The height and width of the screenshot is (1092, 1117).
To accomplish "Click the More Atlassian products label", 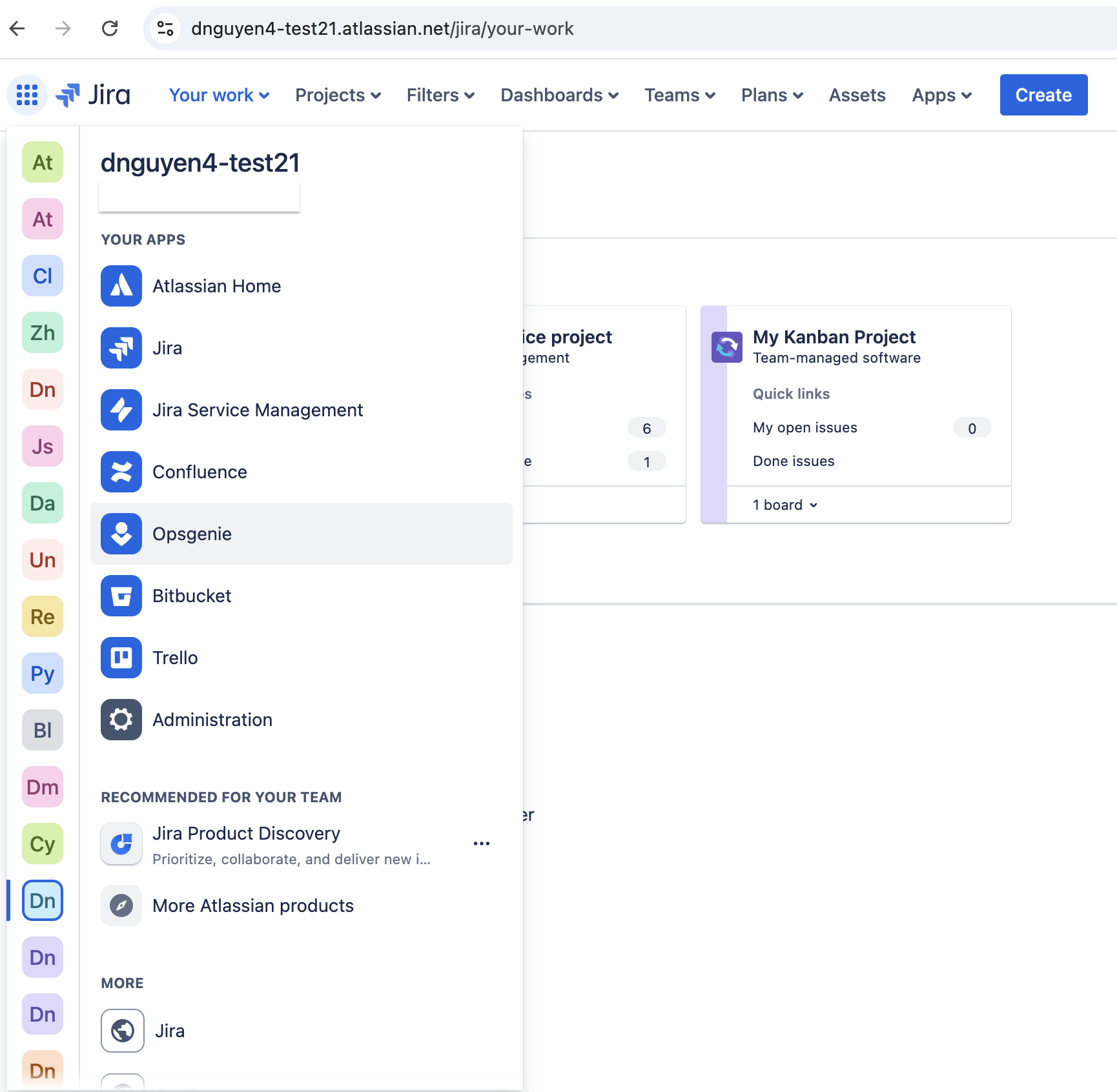I will (x=253, y=905).
